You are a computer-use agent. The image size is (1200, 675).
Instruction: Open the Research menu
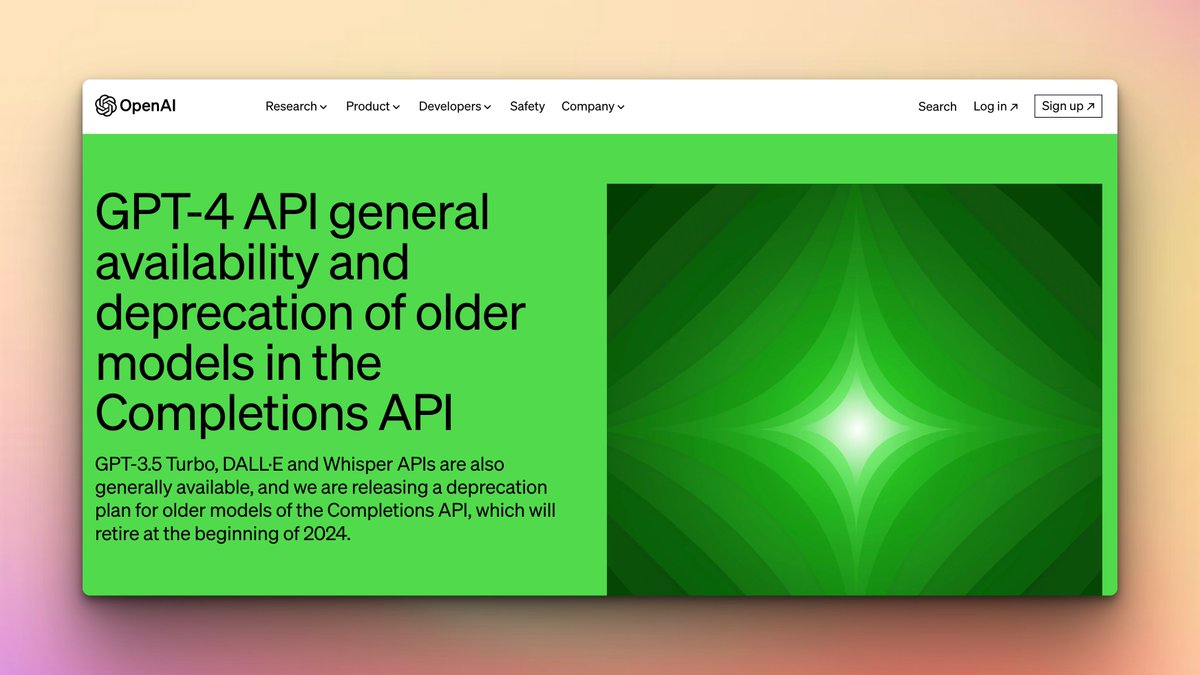[296, 106]
